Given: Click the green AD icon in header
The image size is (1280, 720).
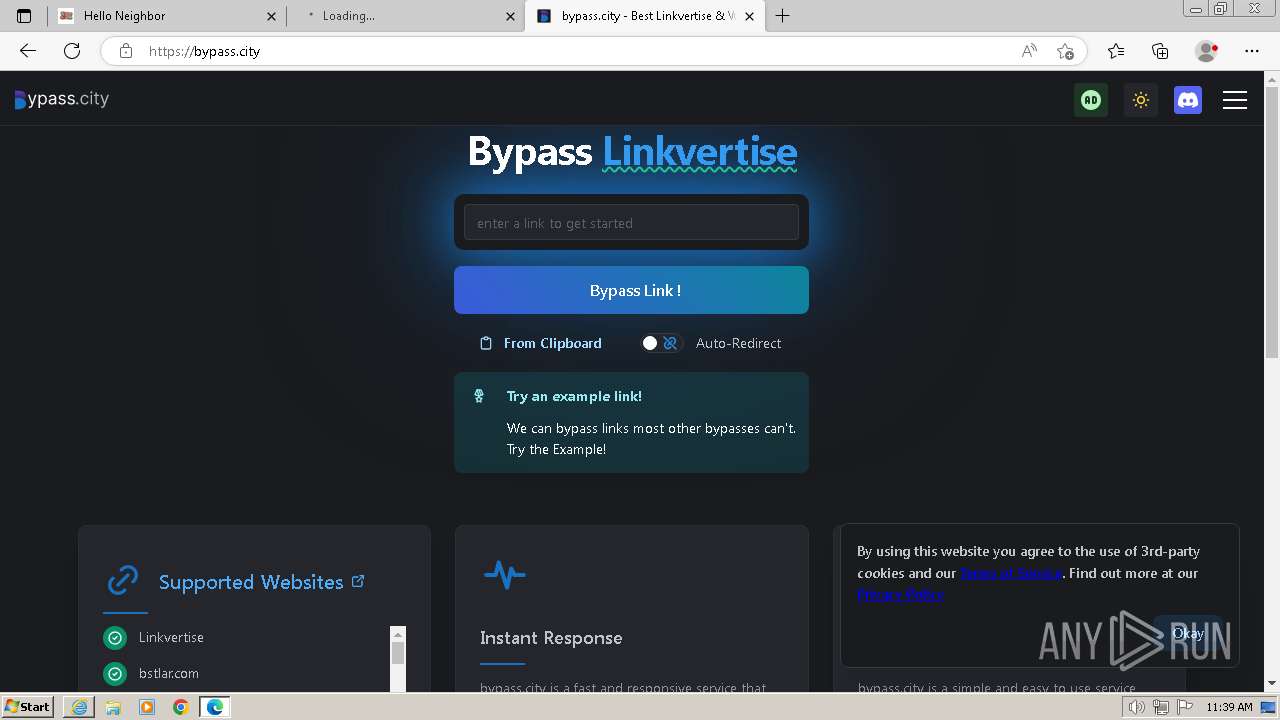Looking at the screenshot, I should tap(1091, 100).
